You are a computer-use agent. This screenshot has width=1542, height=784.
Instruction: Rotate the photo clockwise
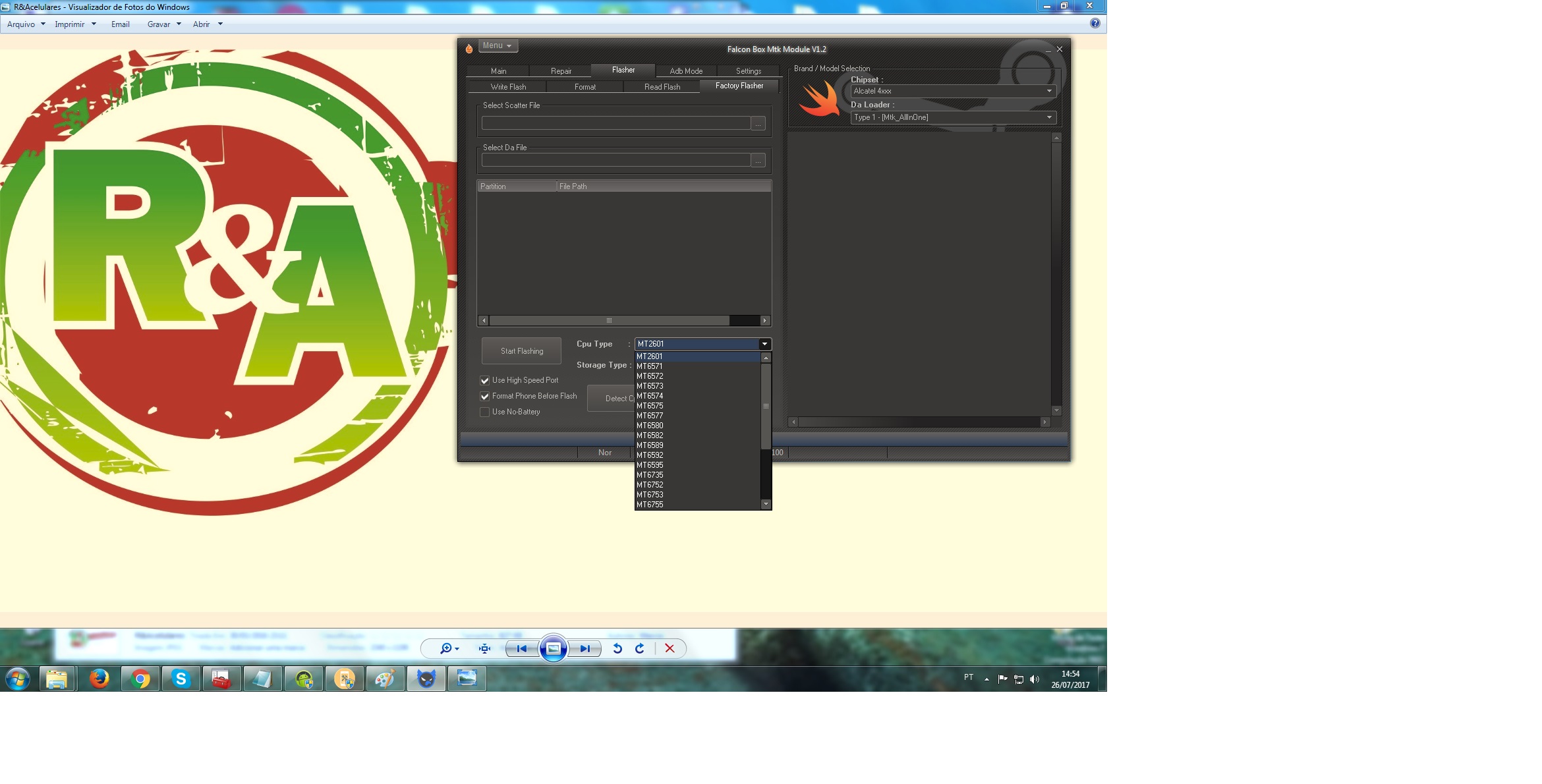pos(640,648)
